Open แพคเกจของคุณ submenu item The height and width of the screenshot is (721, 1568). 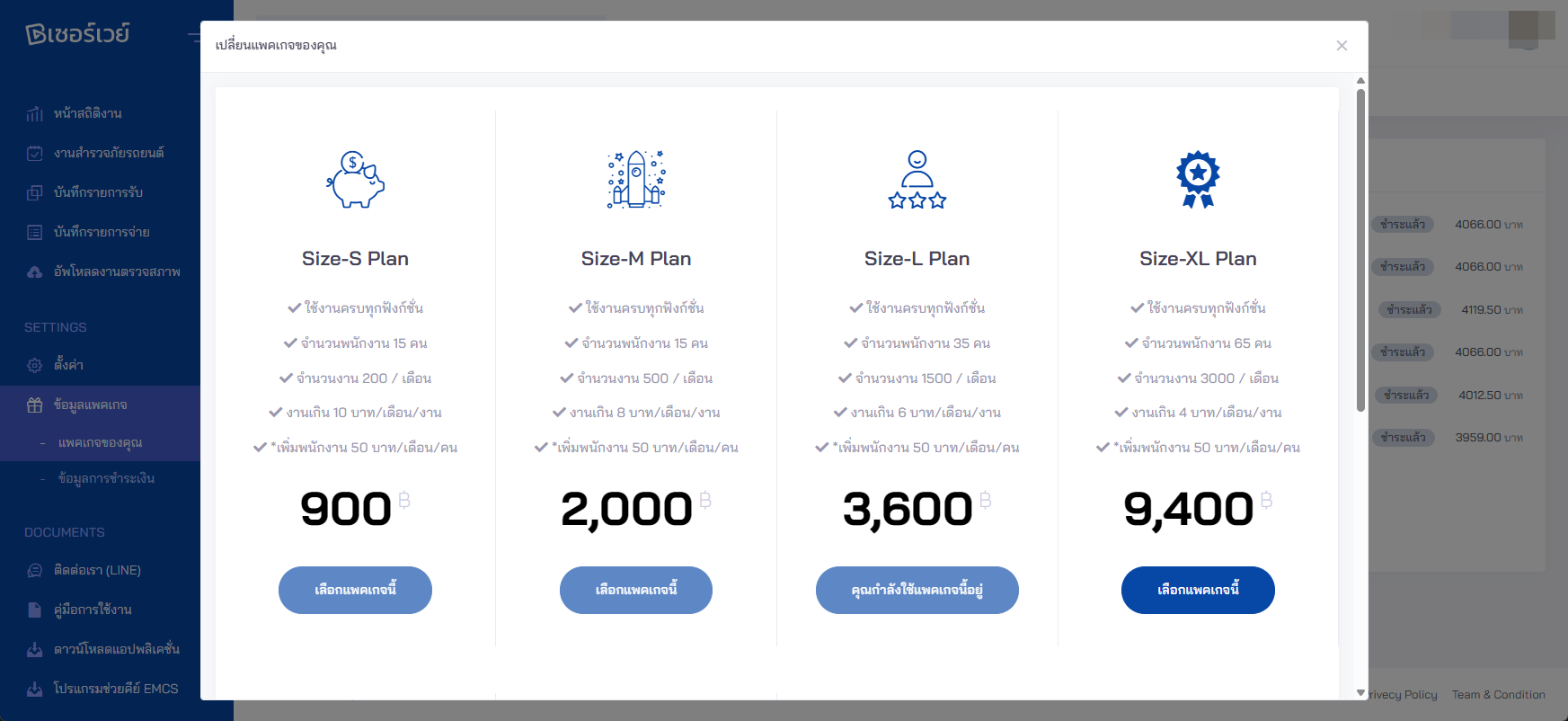(x=101, y=443)
